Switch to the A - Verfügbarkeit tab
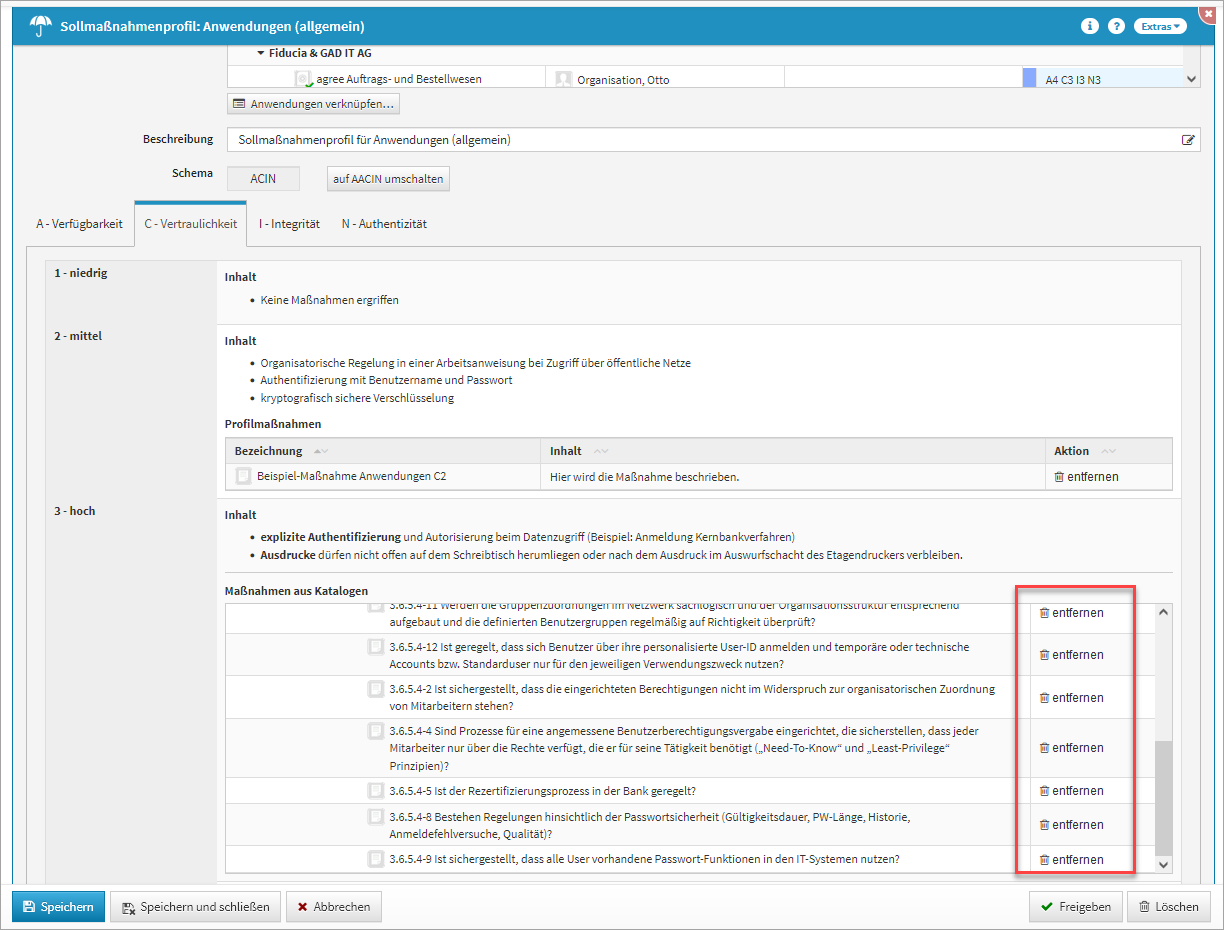The width and height of the screenshot is (1224, 930). [x=79, y=224]
